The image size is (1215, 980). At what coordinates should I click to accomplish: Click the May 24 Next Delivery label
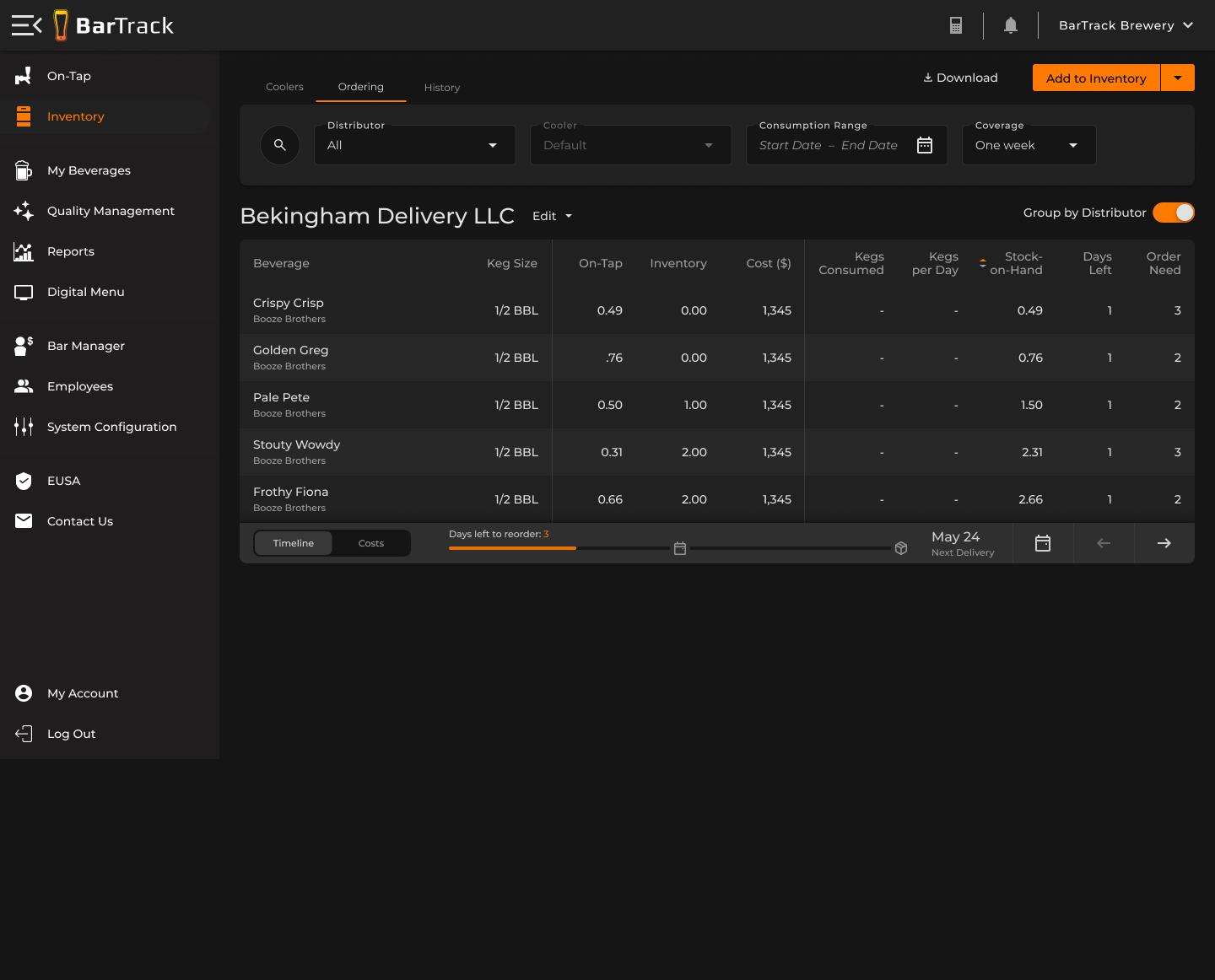[963, 543]
